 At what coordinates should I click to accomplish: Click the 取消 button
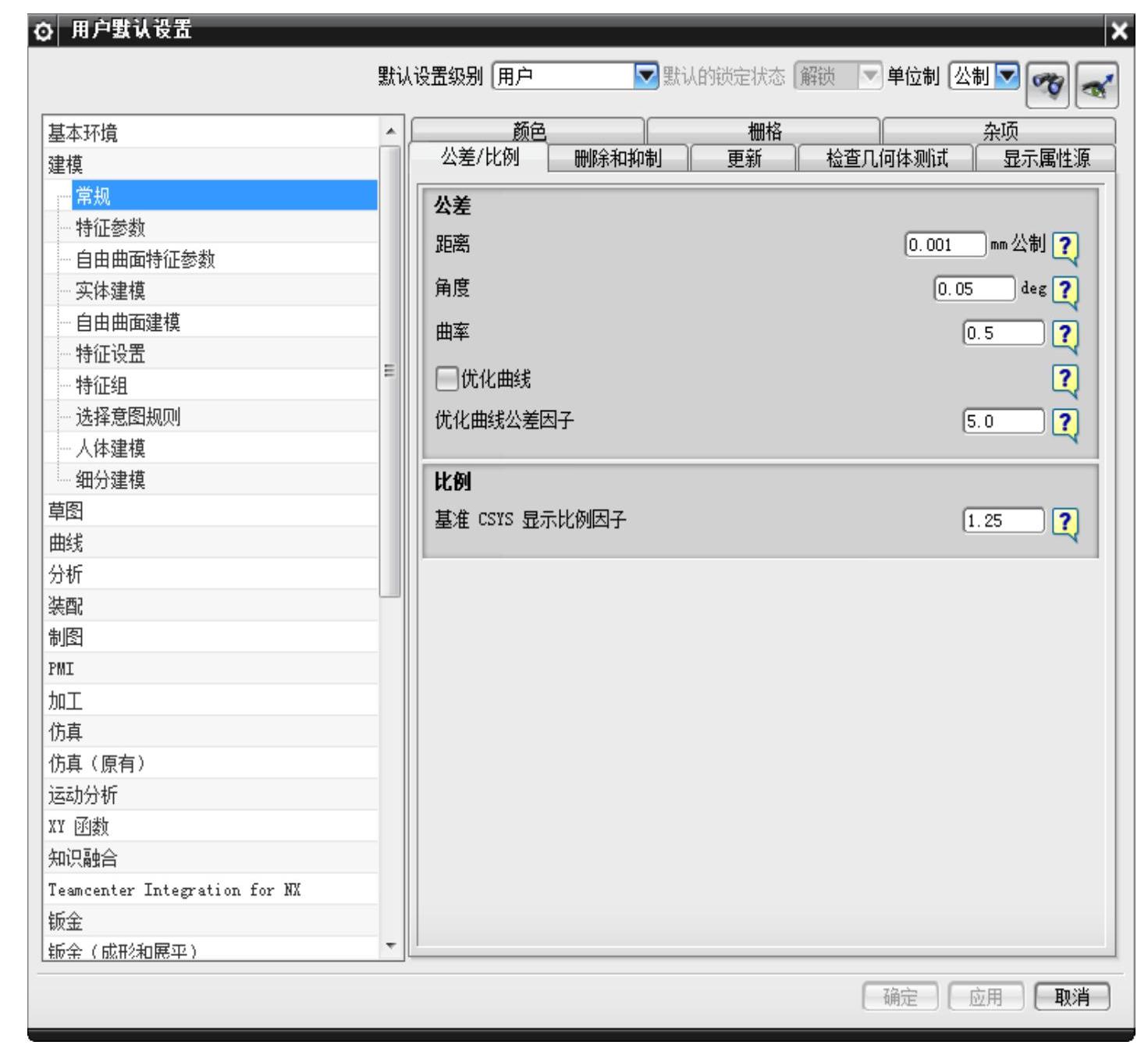(x=1072, y=997)
